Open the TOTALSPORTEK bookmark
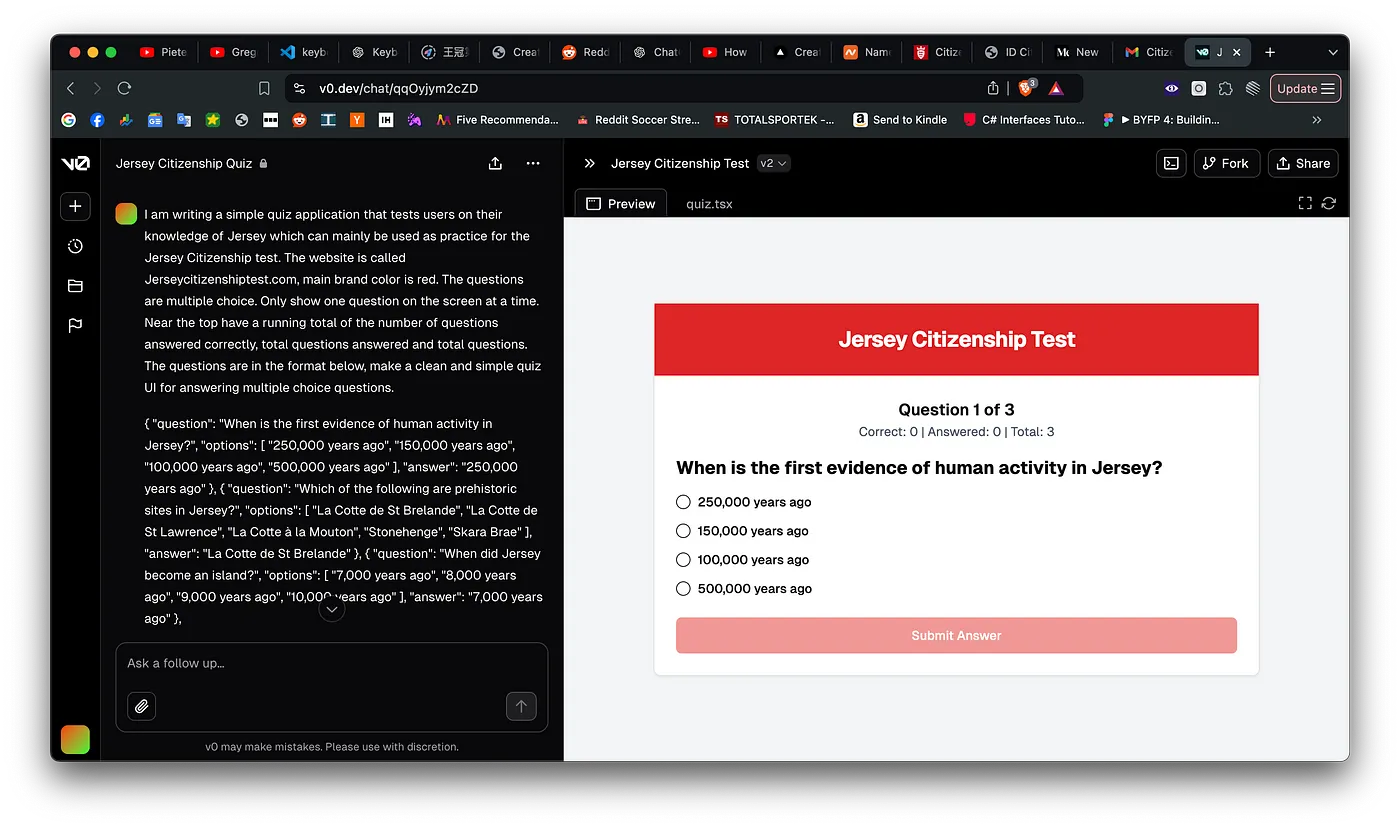 point(775,119)
